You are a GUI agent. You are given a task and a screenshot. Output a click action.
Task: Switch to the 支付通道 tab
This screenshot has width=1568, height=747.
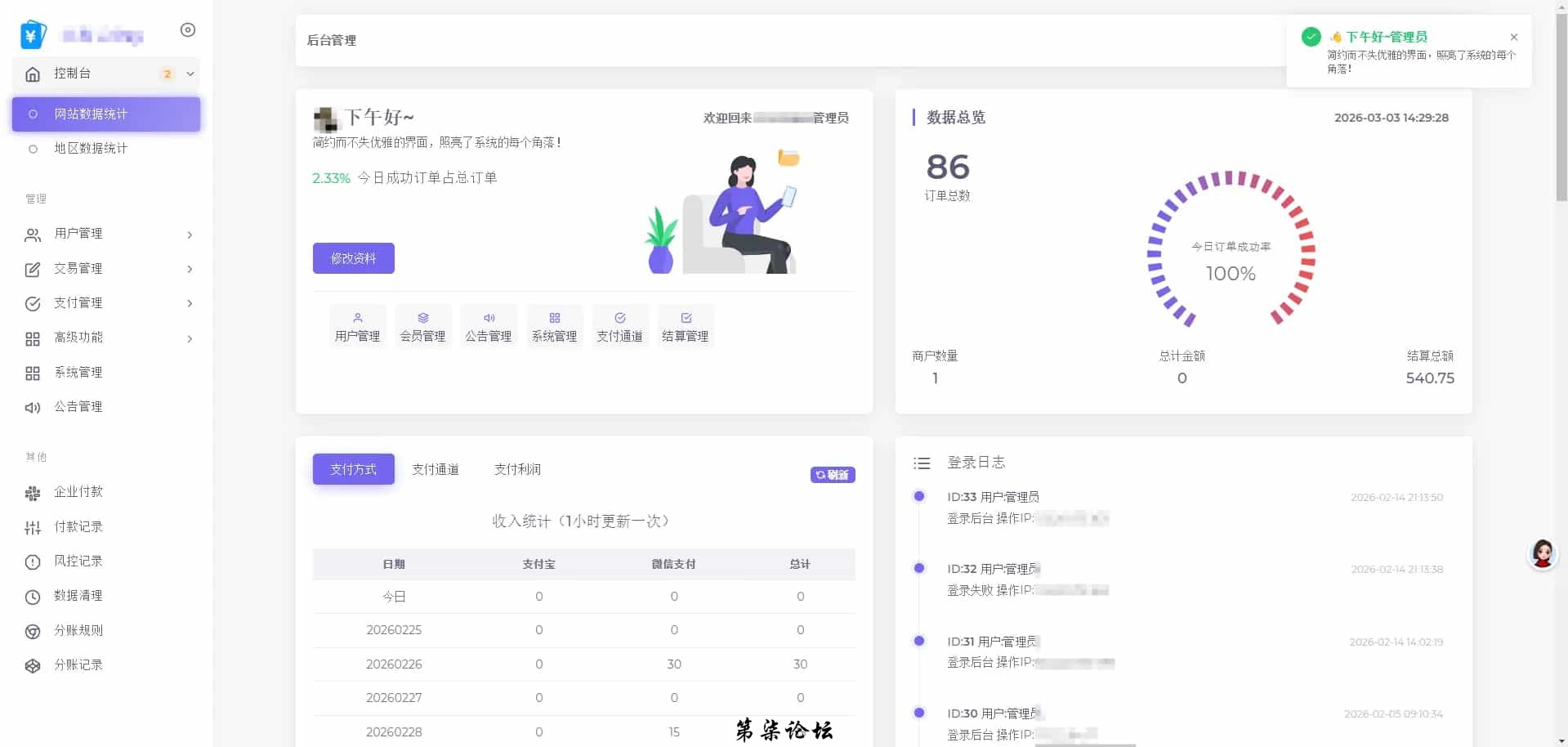click(435, 469)
